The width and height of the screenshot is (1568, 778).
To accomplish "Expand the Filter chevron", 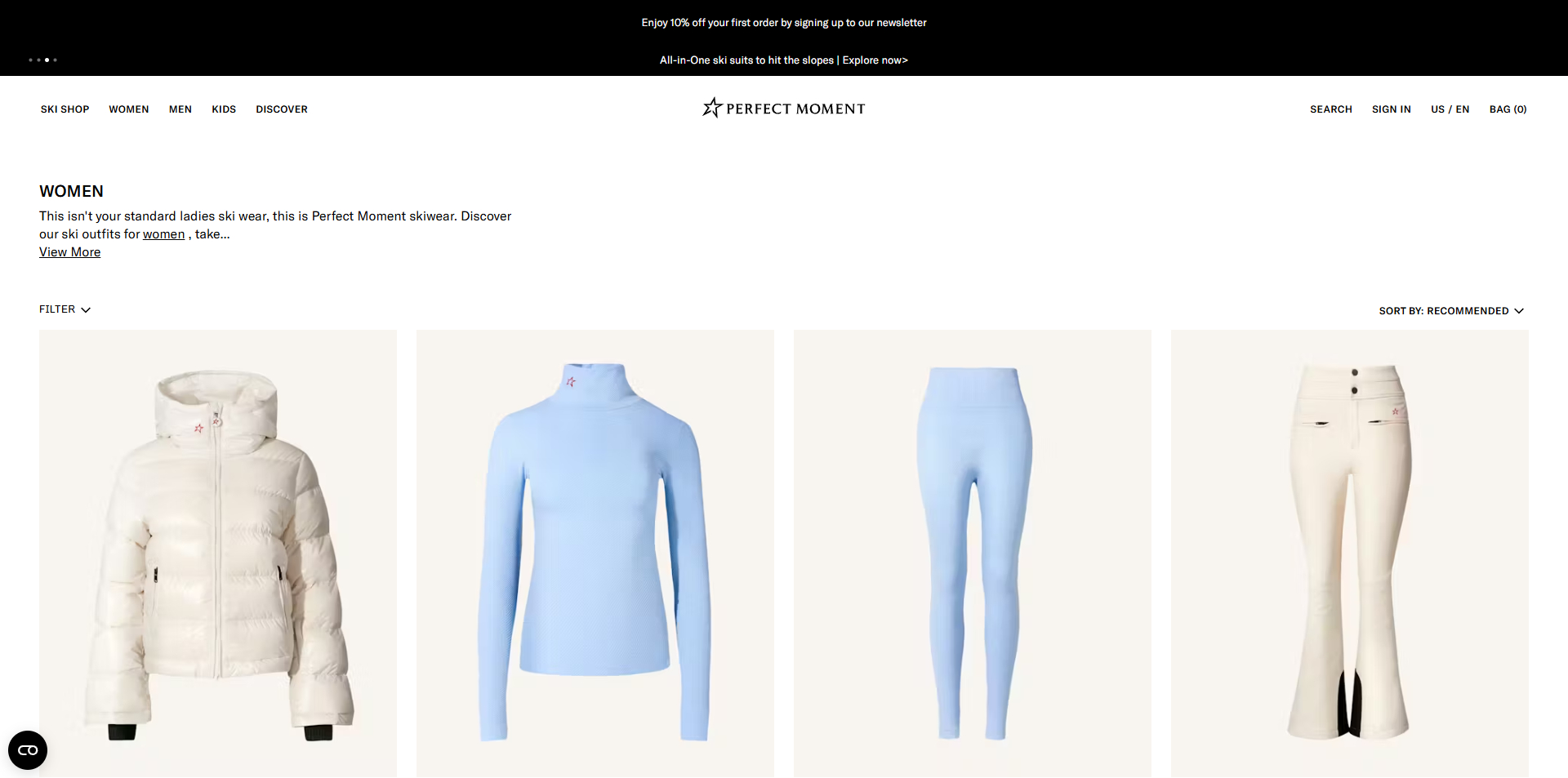I will pyautogui.click(x=86, y=309).
